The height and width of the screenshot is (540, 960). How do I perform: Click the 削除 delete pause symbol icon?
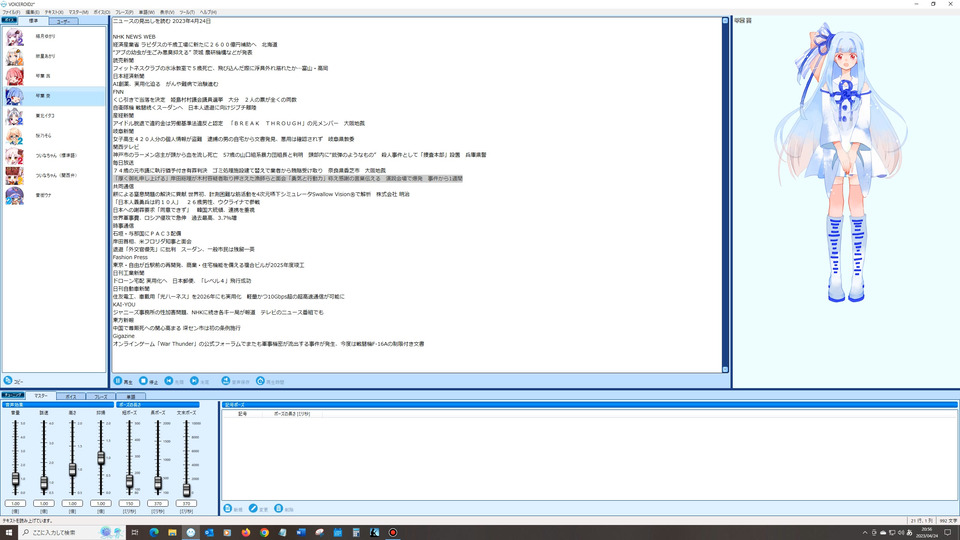pos(279,509)
